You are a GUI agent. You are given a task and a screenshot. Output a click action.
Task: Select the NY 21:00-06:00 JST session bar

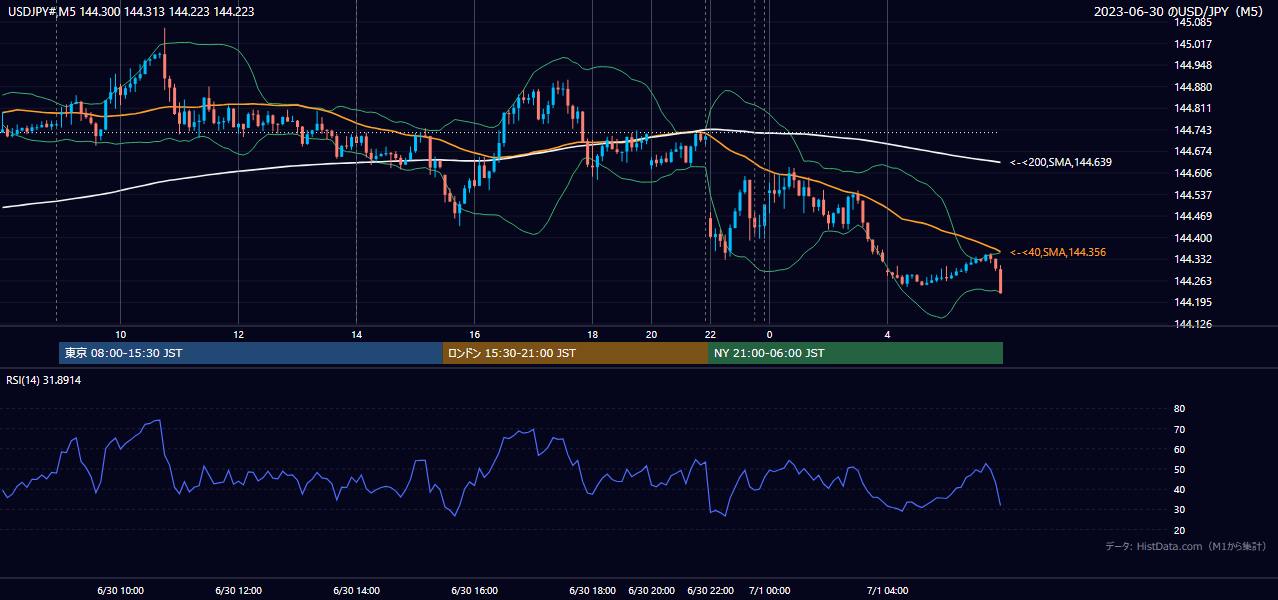point(855,353)
